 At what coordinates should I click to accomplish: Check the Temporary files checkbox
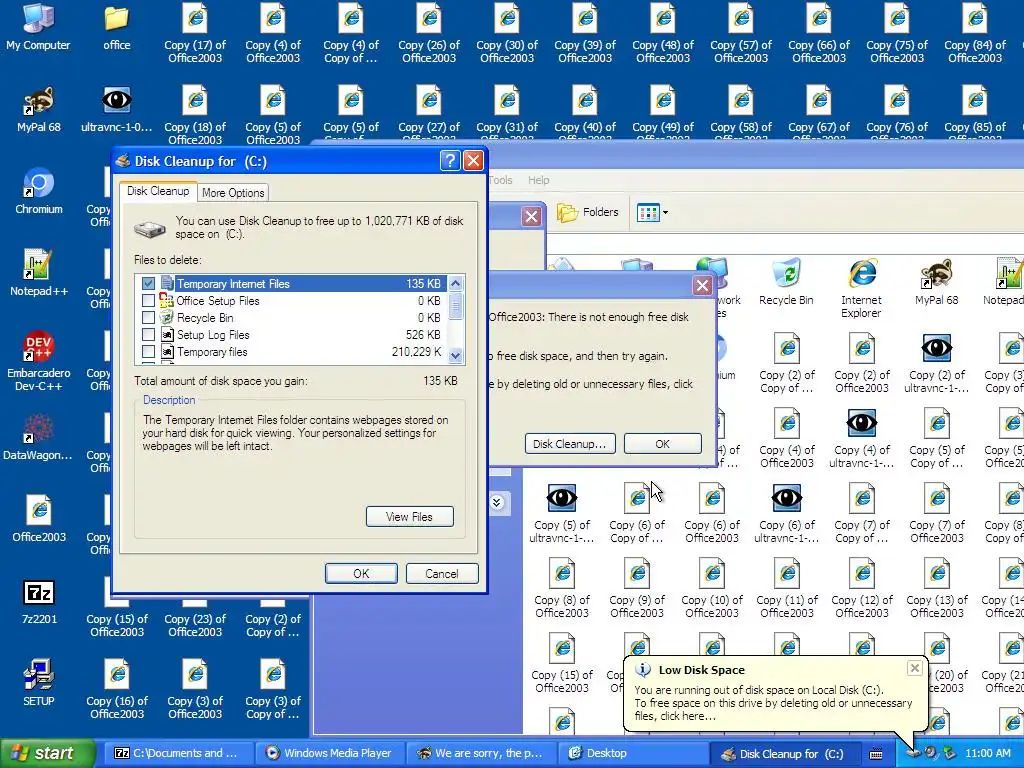[x=148, y=351]
